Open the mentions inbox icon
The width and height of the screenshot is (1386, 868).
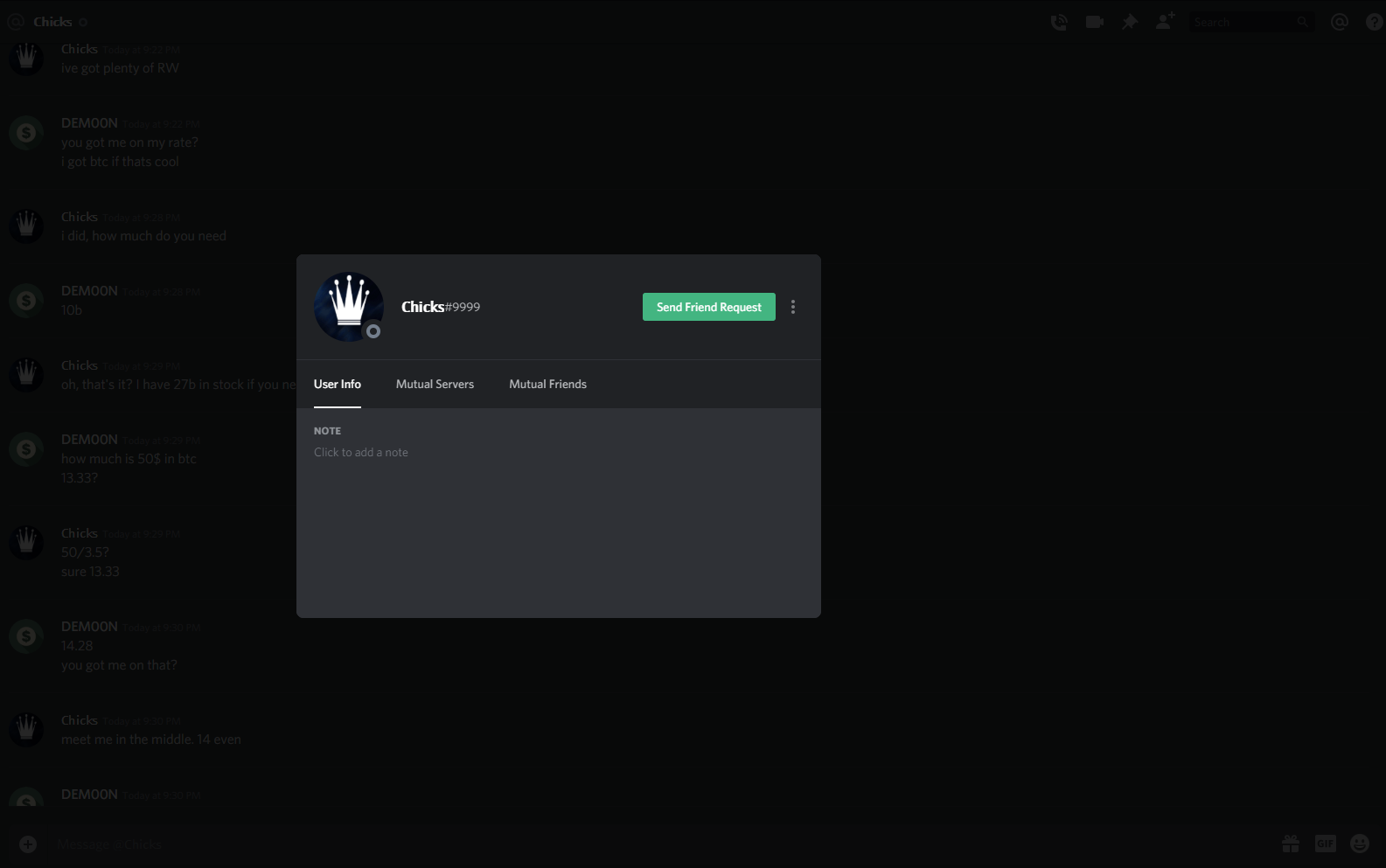click(1339, 22)
